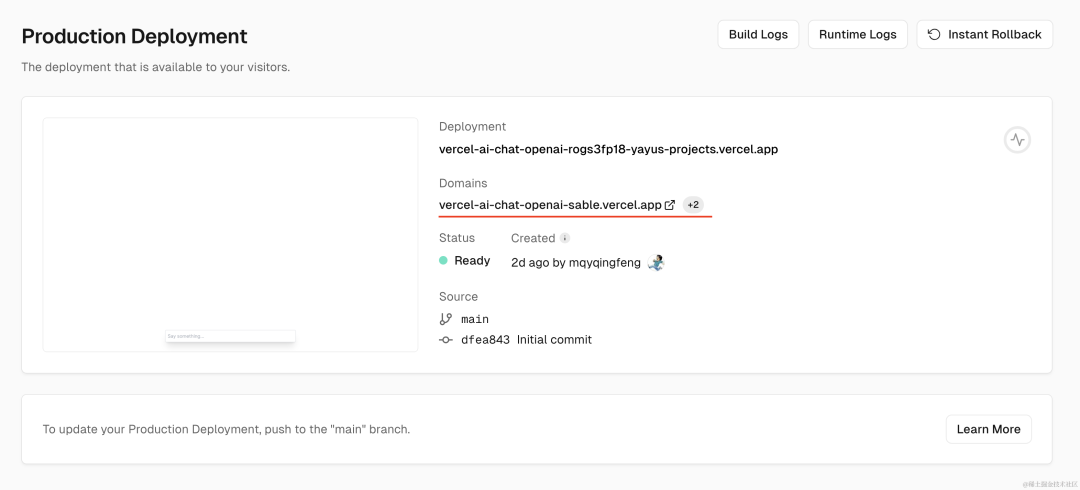Click the git branch icon beside main
The image size is (1080, 490).
point(446,319)
